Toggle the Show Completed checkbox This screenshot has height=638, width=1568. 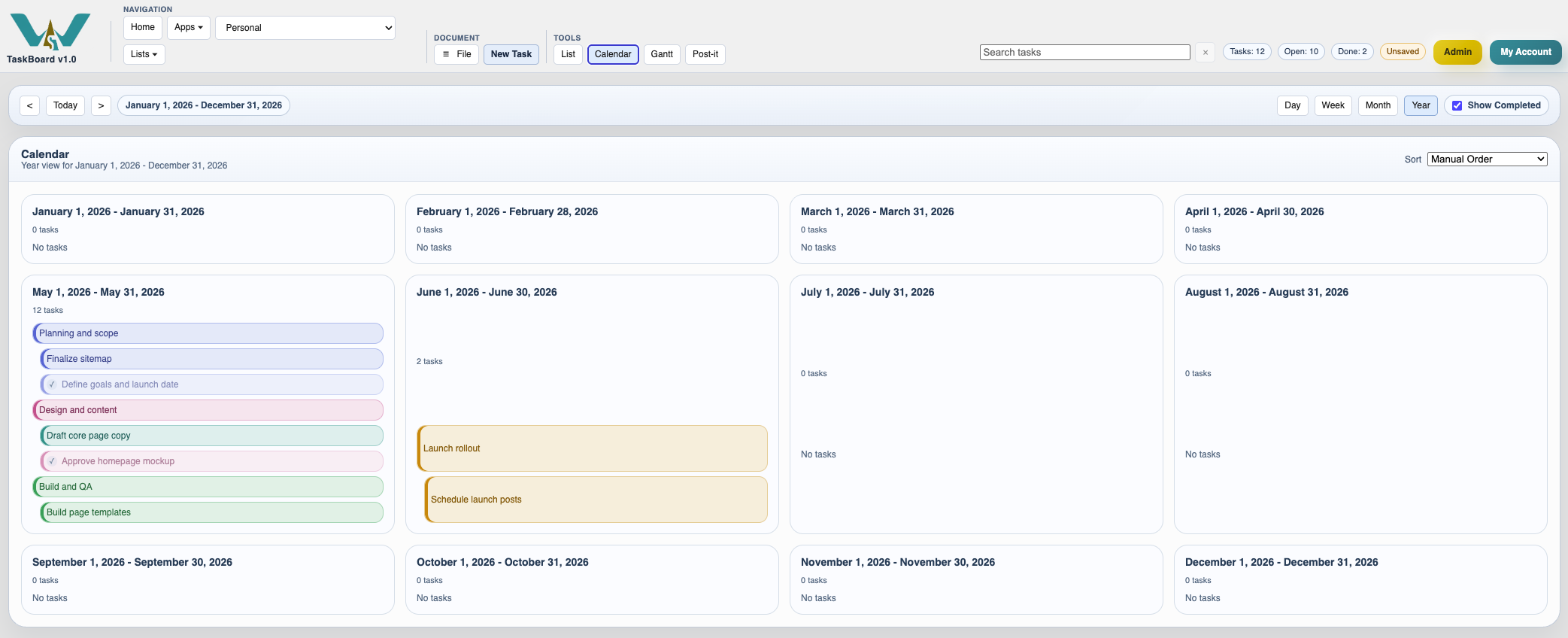(1457, 105)
